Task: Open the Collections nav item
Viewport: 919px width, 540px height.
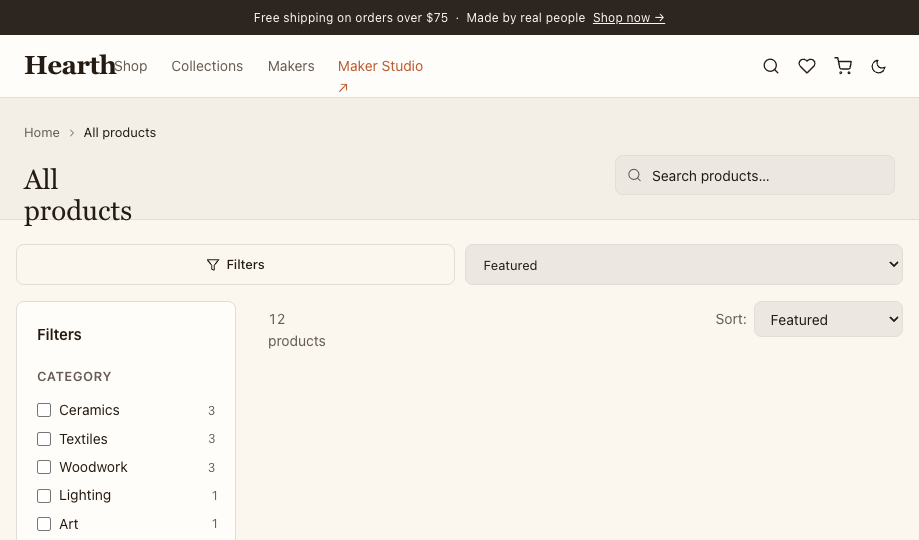Action: point(207,66)
